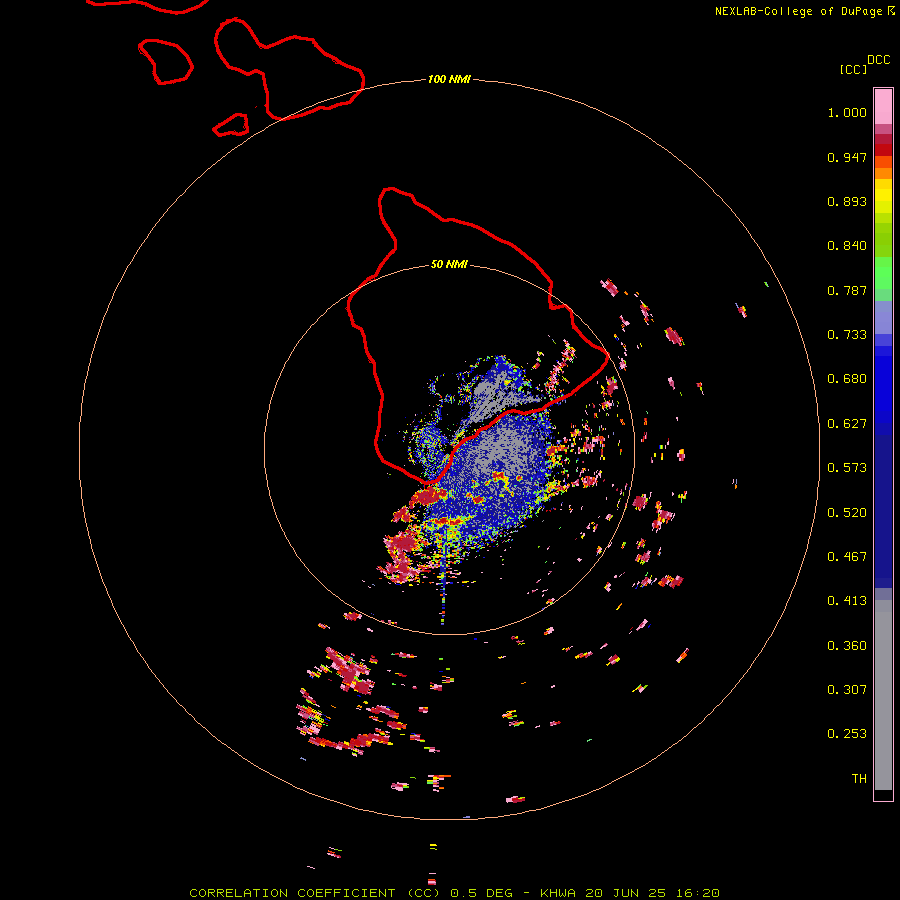The width and height of the screenshot is (900, 900).
Task: Click the 50 NMI range ring label
Action: (449, 264)
